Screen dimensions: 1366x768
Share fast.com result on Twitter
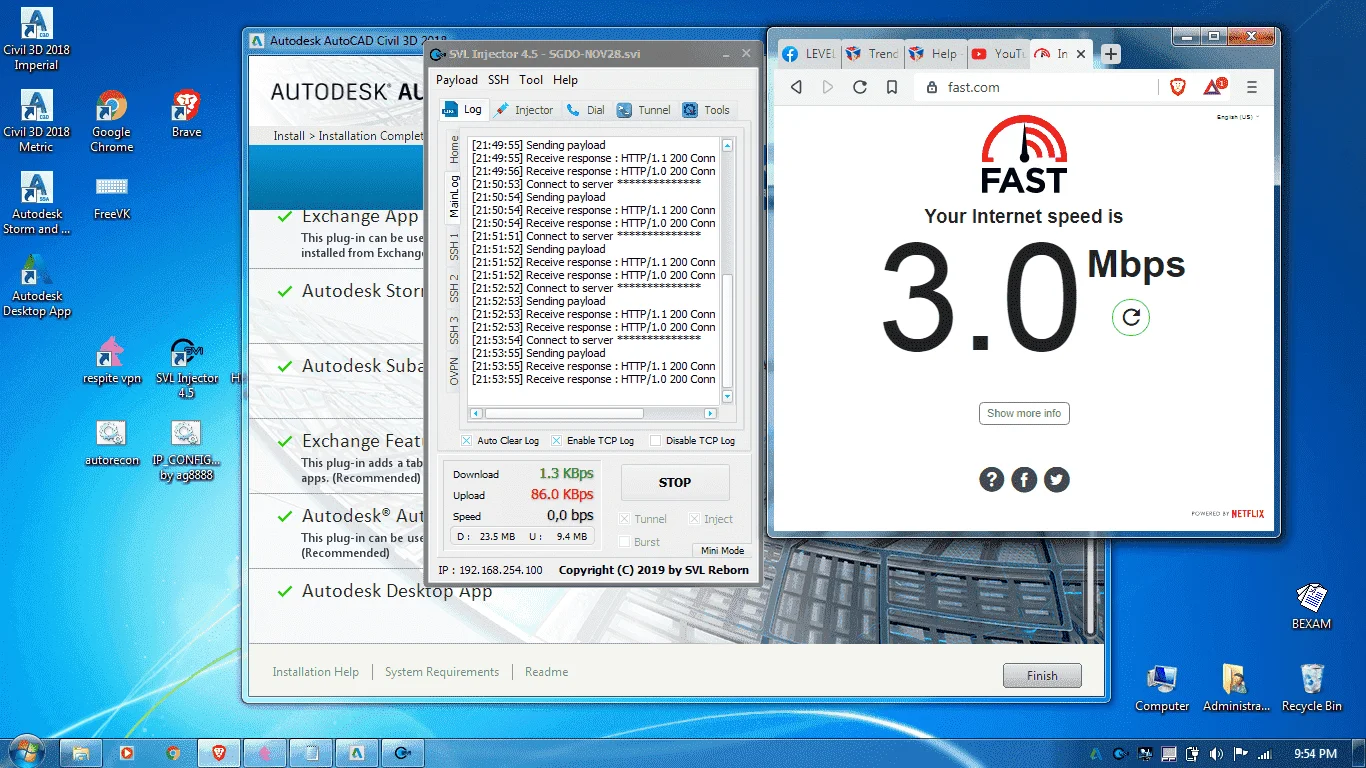[x=1057, y=480]
